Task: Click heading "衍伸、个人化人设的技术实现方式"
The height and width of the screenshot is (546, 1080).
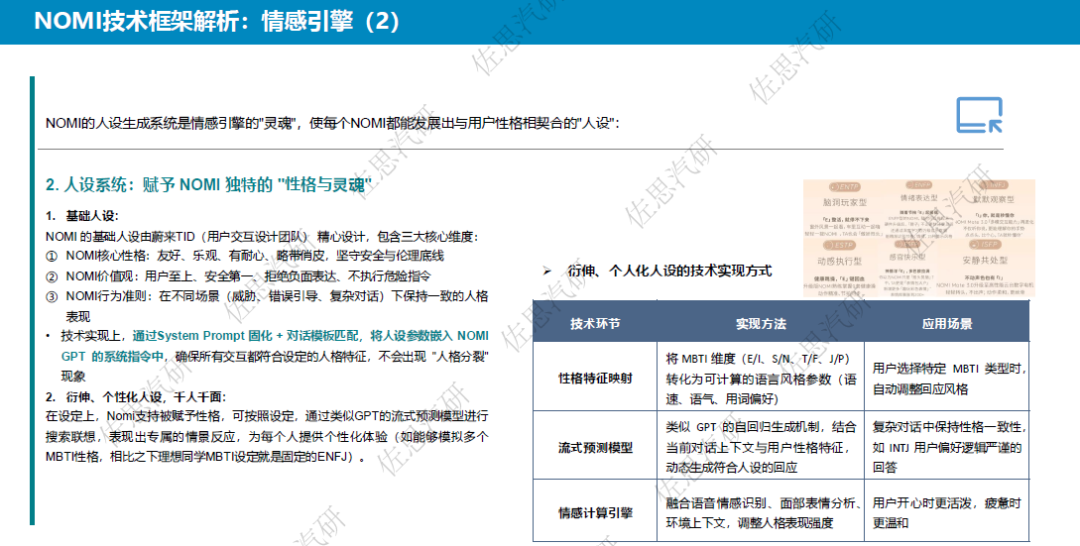Action: click(x=669, y=271)
